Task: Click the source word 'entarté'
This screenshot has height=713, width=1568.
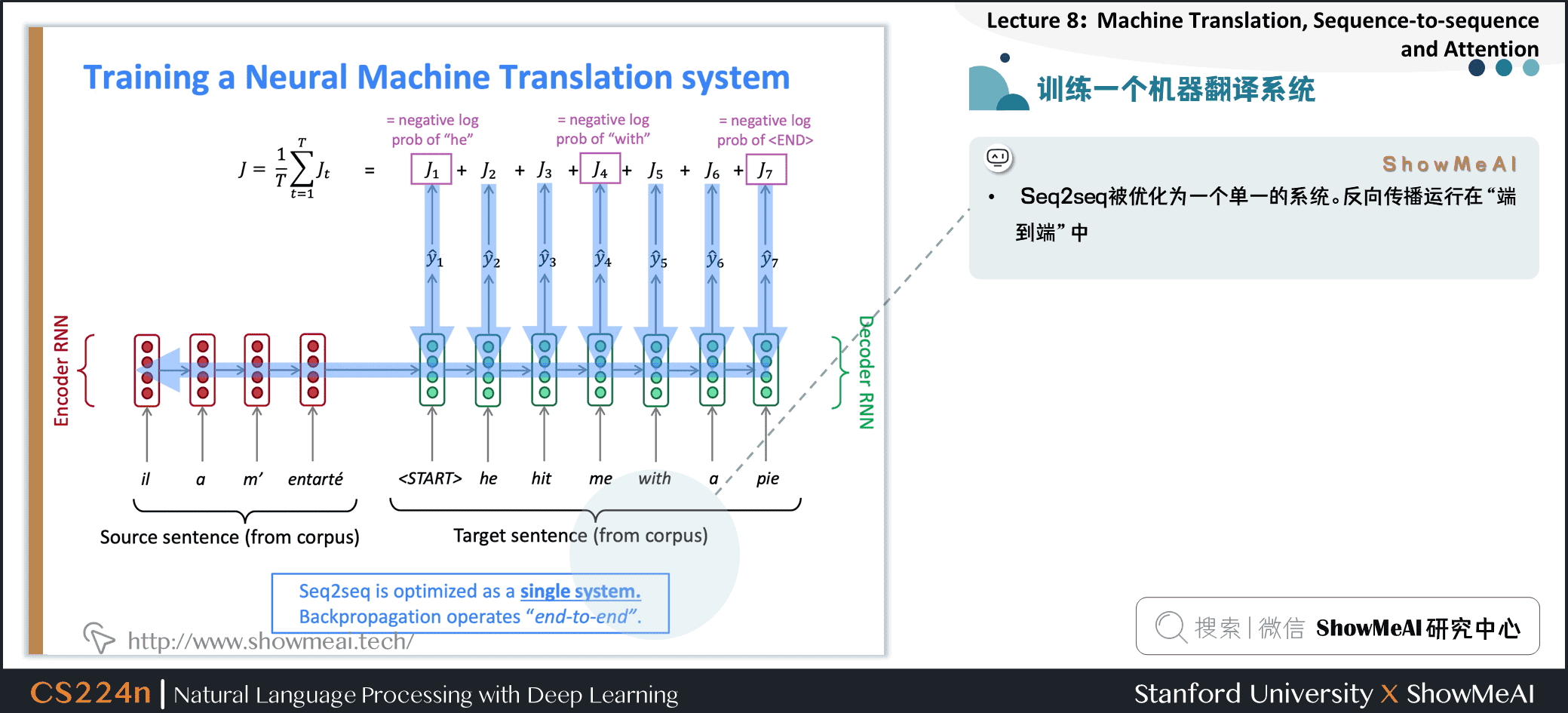Action: coord(315,479)
